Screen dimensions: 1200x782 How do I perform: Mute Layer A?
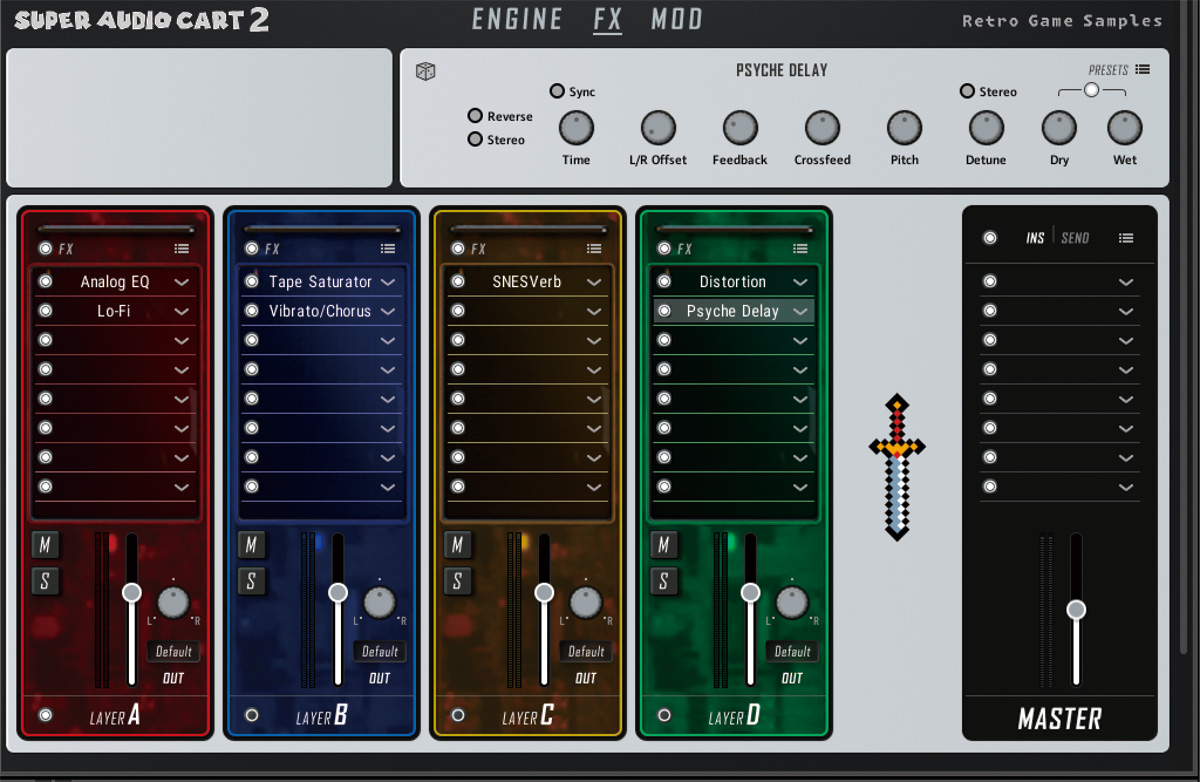[45, 545]
